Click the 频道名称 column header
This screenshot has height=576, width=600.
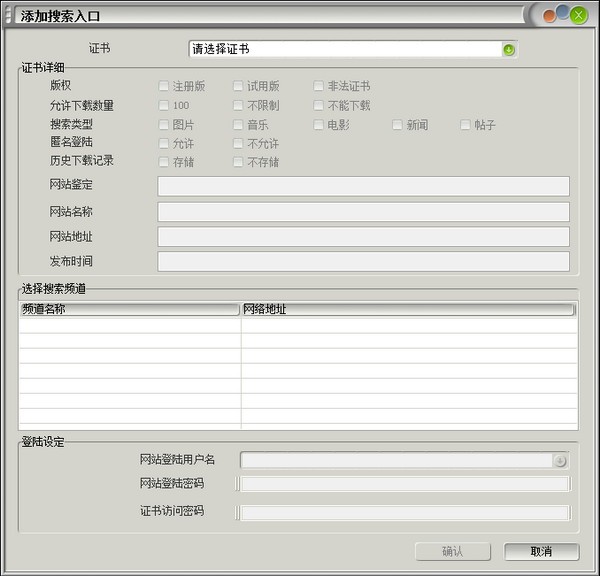[130, 309]
